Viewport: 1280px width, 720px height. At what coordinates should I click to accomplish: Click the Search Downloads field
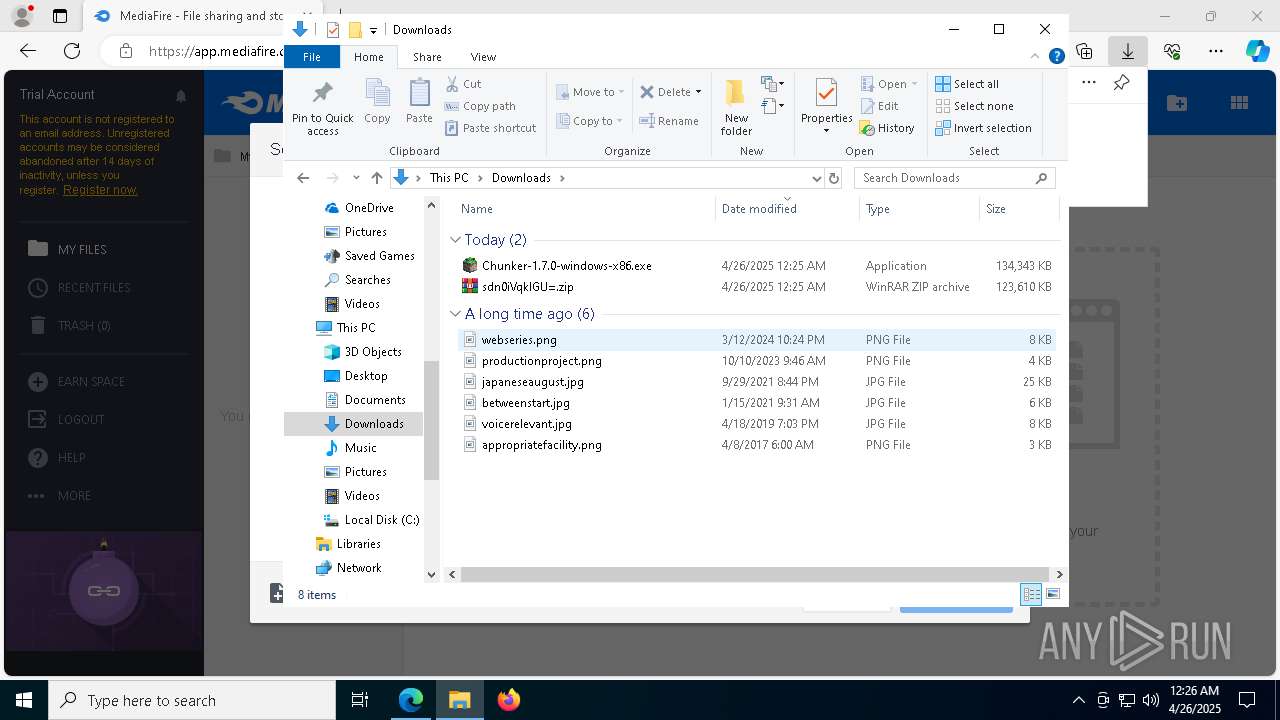[954, 178]
